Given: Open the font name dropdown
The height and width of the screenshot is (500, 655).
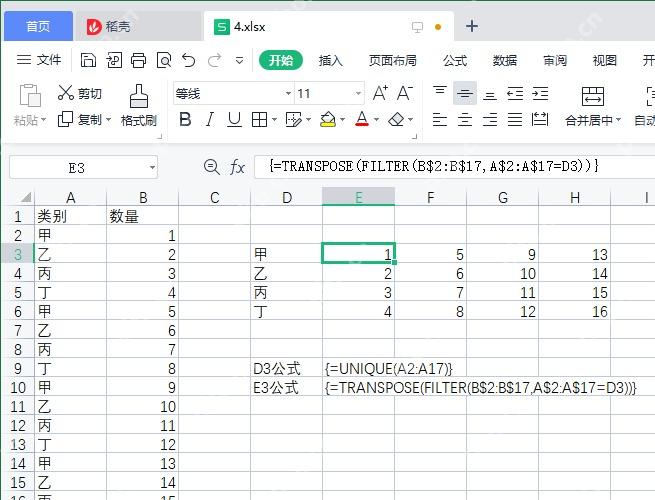Looking at the screenshot, I should pyautogui.click(x=288, y=93).
